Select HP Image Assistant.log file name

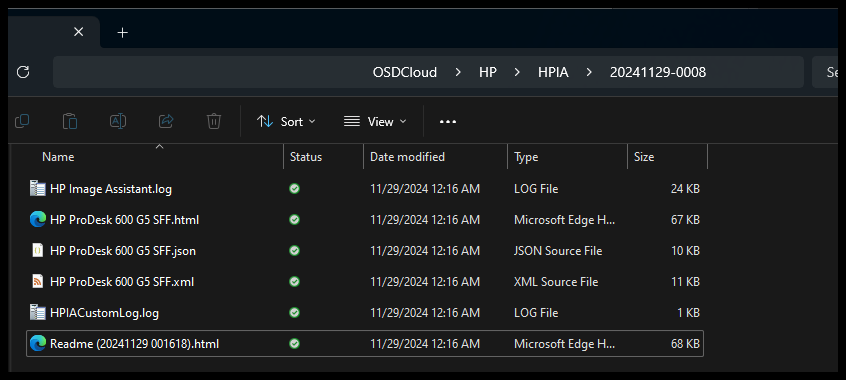111,189
